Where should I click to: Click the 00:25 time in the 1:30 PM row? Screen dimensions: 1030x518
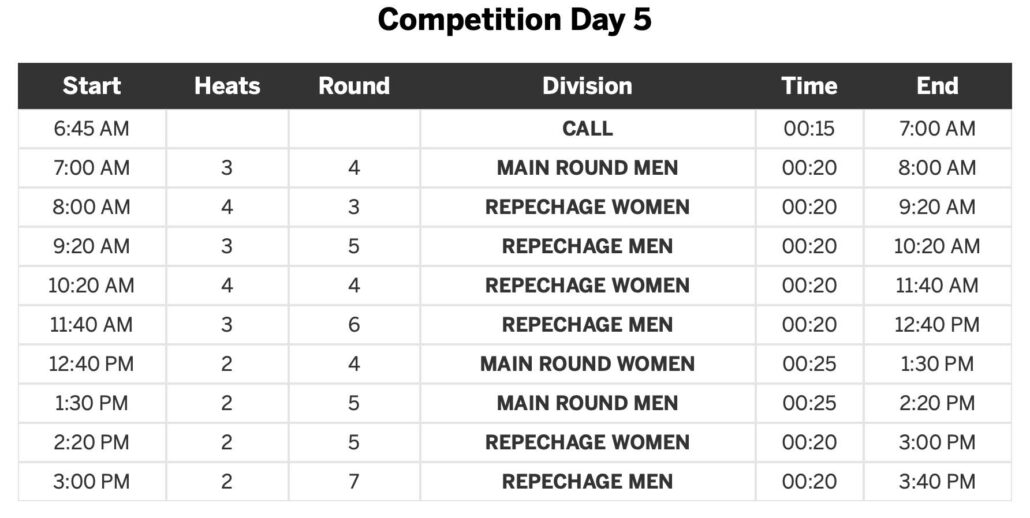[809, 403]
